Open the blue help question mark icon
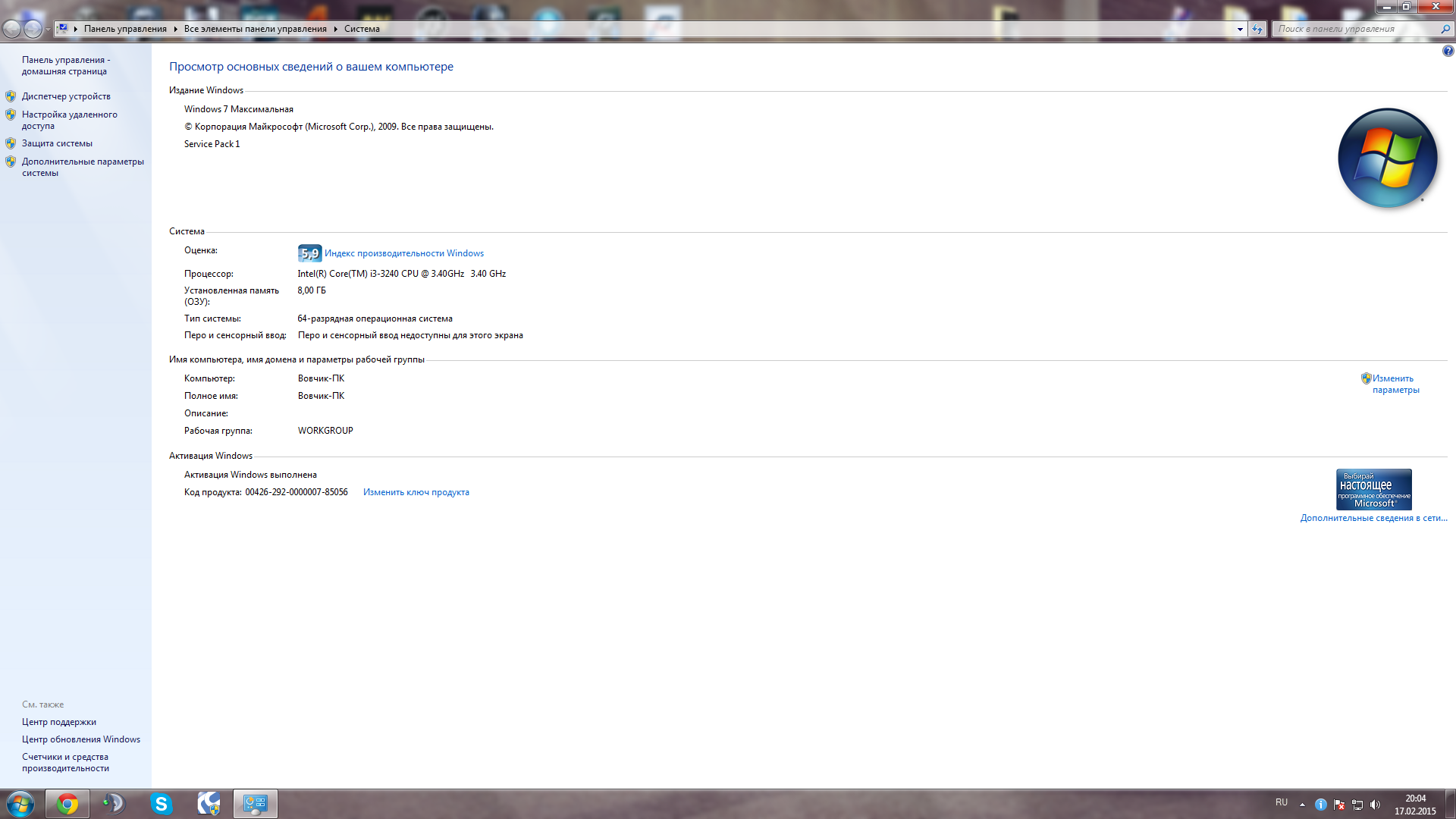This screenshot has height=819, width=1456. tap(1448, 52)
